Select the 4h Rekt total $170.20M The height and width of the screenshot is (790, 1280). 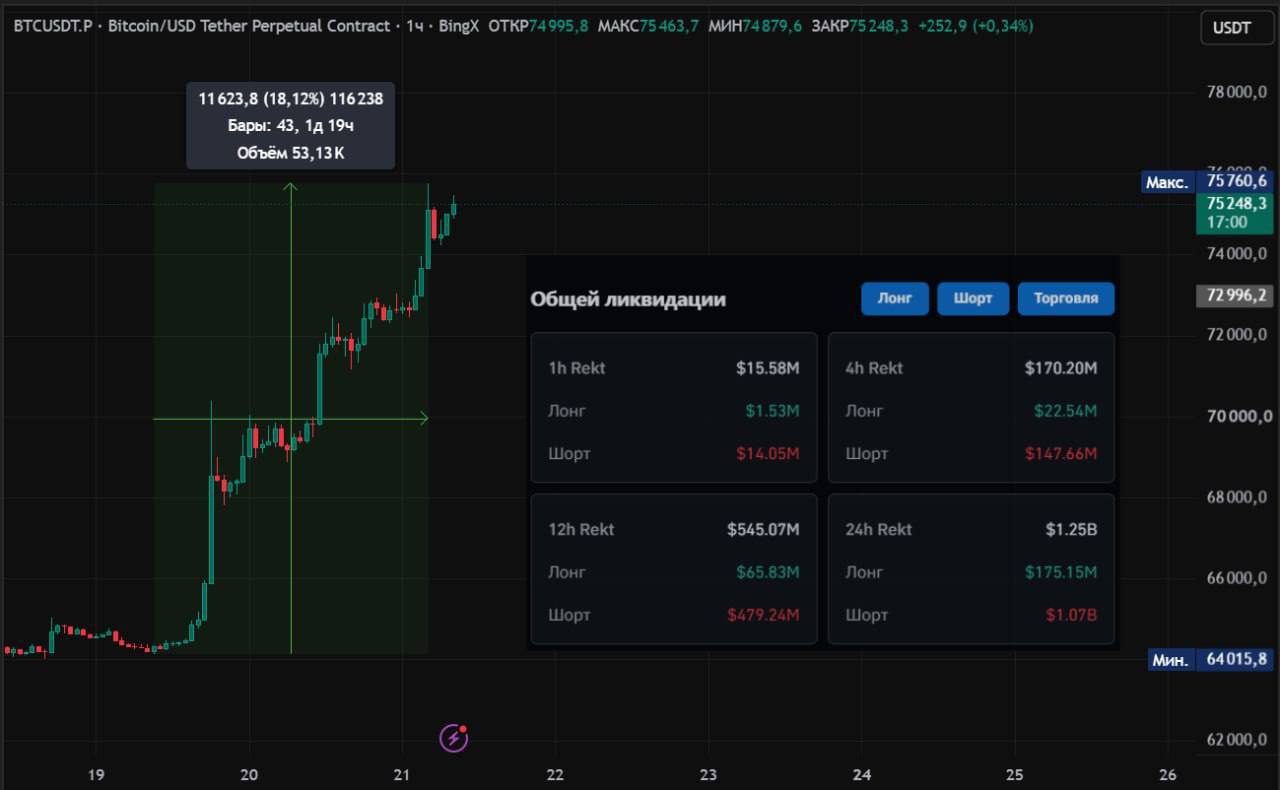coord(1061,368)
